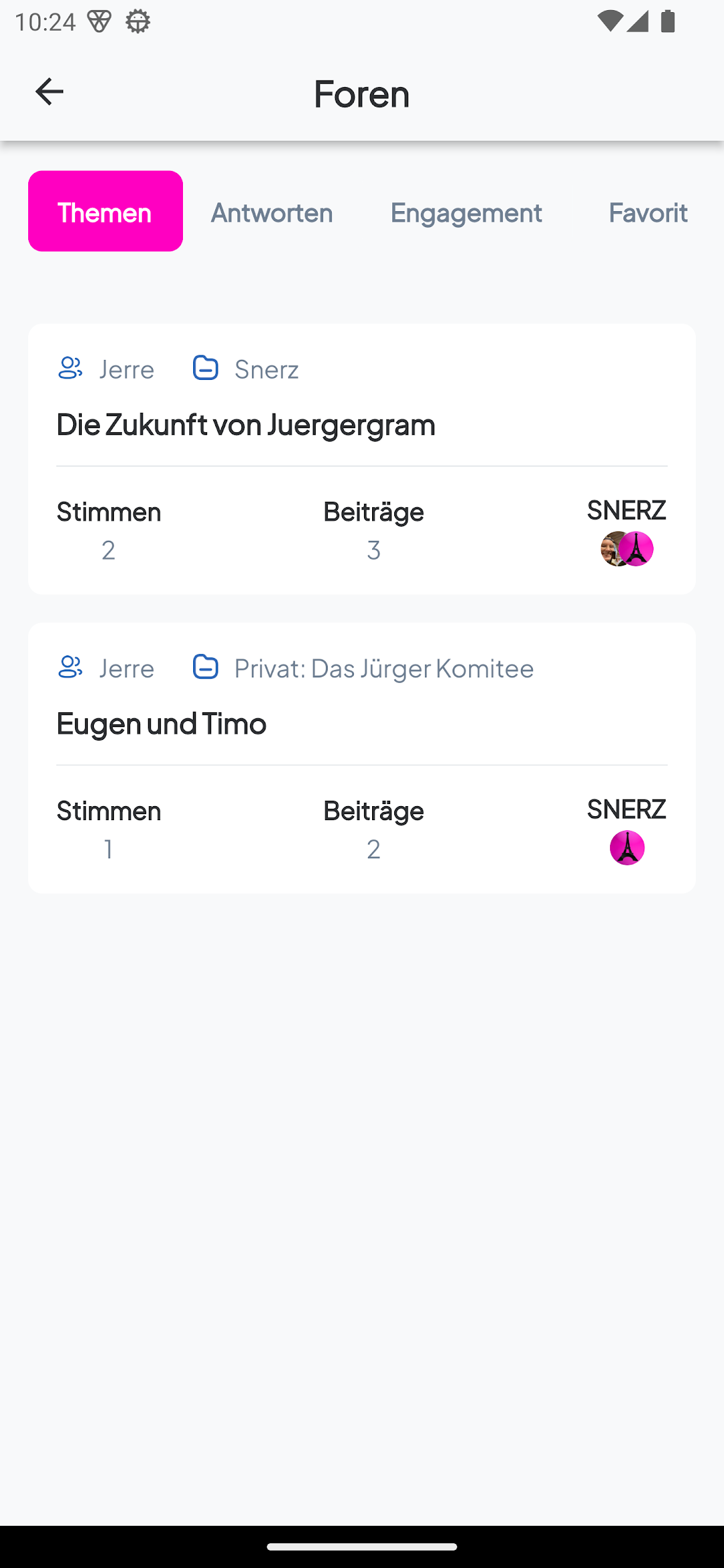Tap the SNERZ label in Eugen und Timo card
The width and height of the screenshot is (724, 1568).
pos(626,809)
